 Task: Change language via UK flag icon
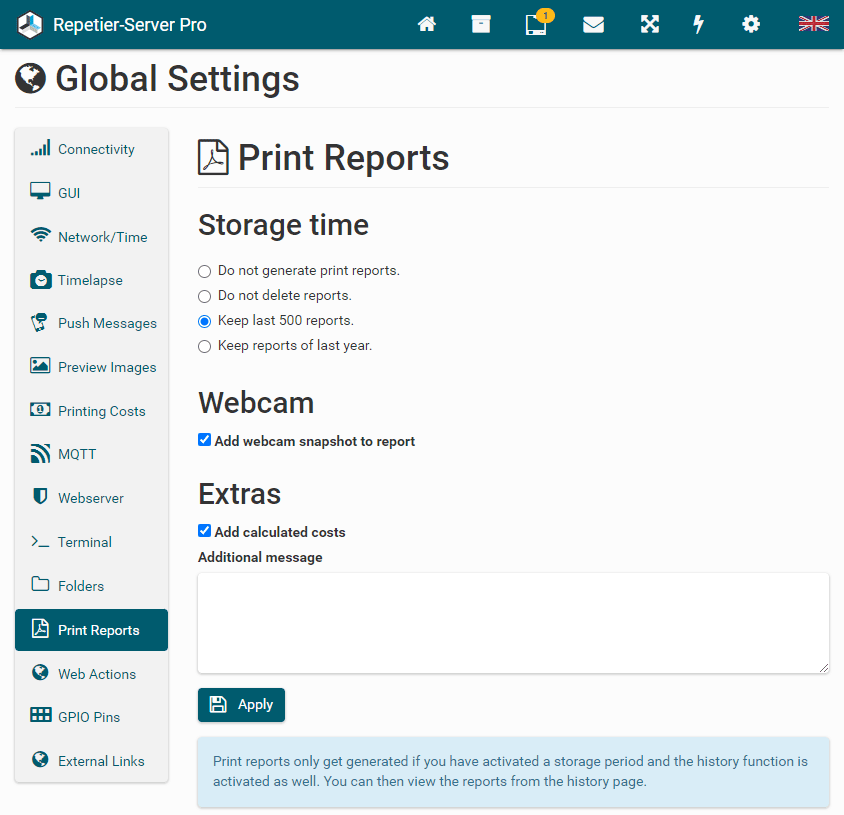pos(813,24)
